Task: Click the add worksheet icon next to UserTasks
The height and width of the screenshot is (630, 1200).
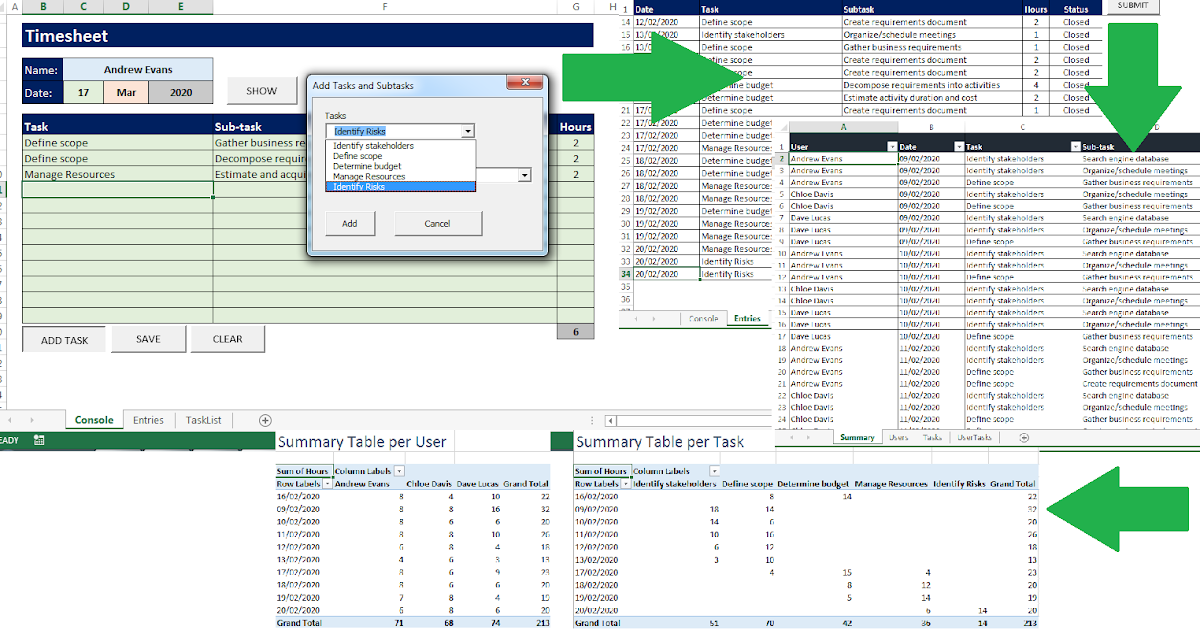Action: click(1024, 437)
